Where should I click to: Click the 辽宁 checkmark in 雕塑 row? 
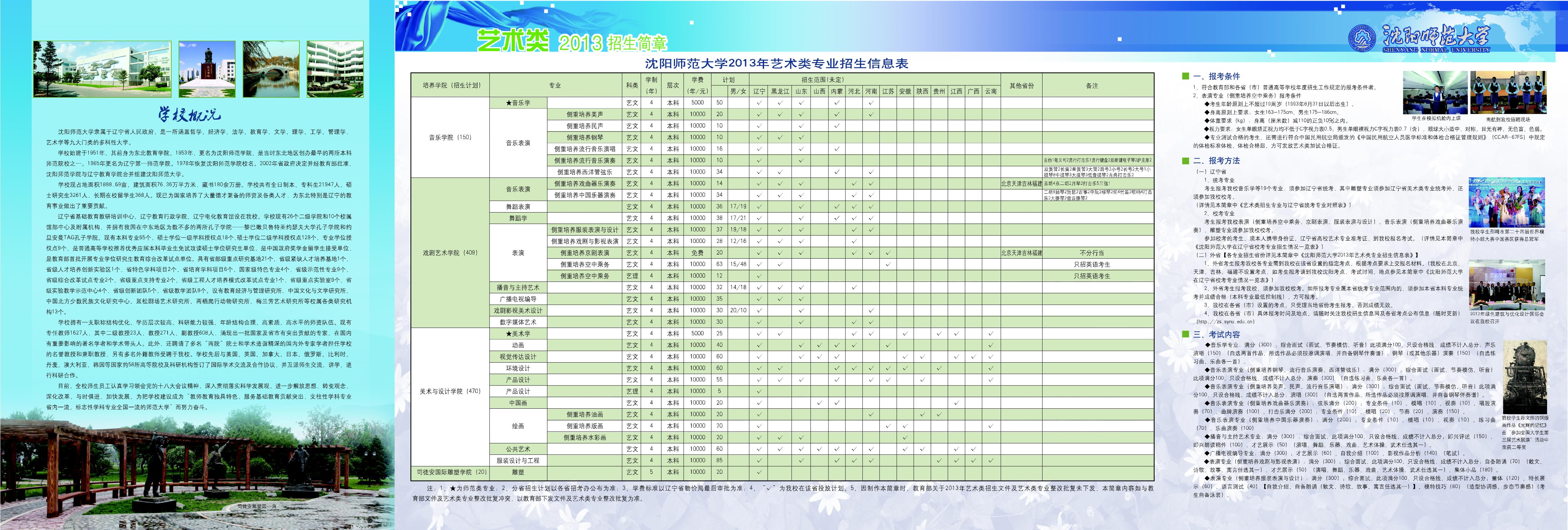759,472
